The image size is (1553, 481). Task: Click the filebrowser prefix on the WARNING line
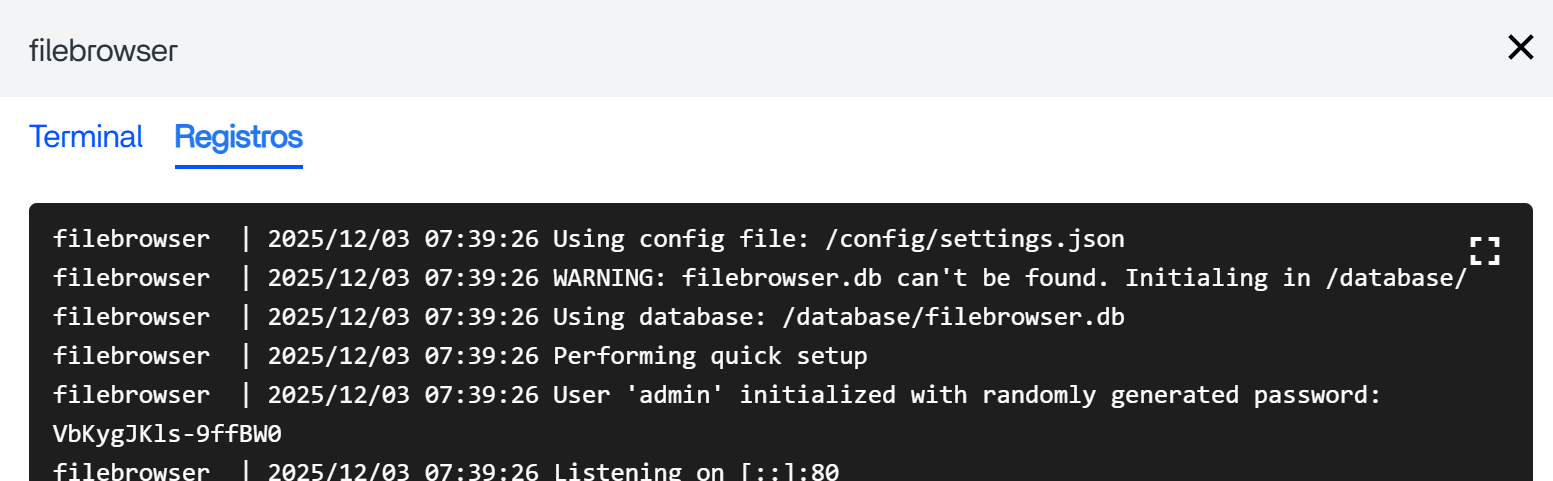click(x=132, y=278)
